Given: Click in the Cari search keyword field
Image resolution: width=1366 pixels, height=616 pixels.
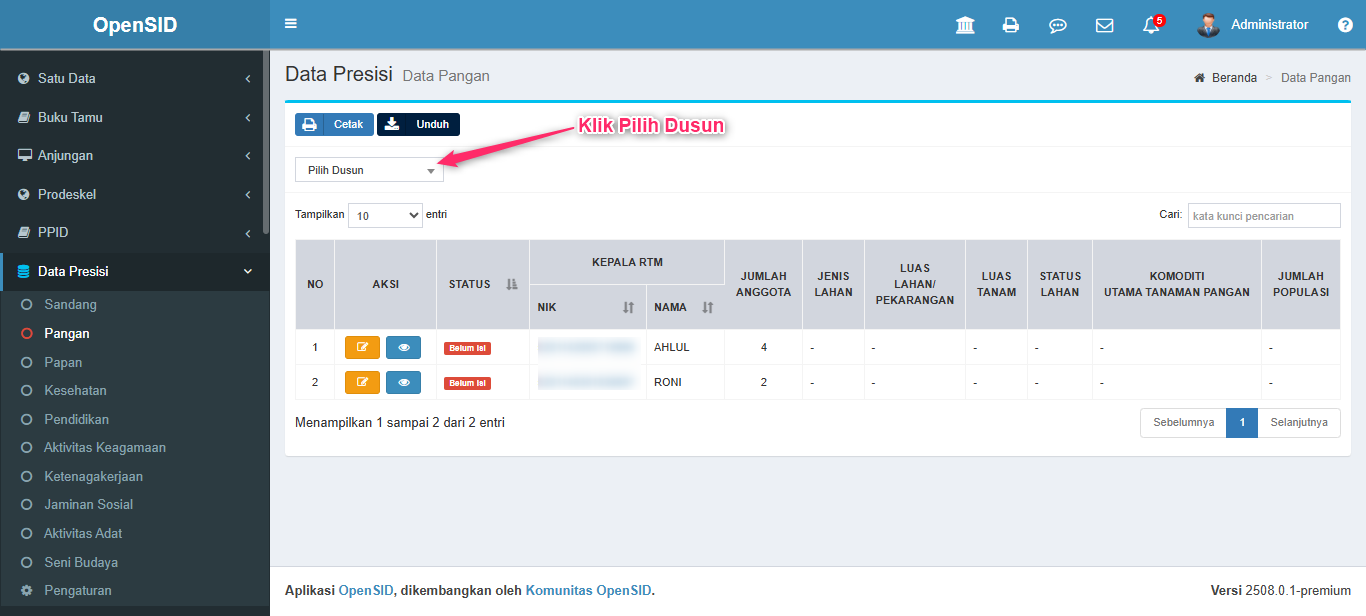Looking at the screenshot, I should pos(1264,215).
